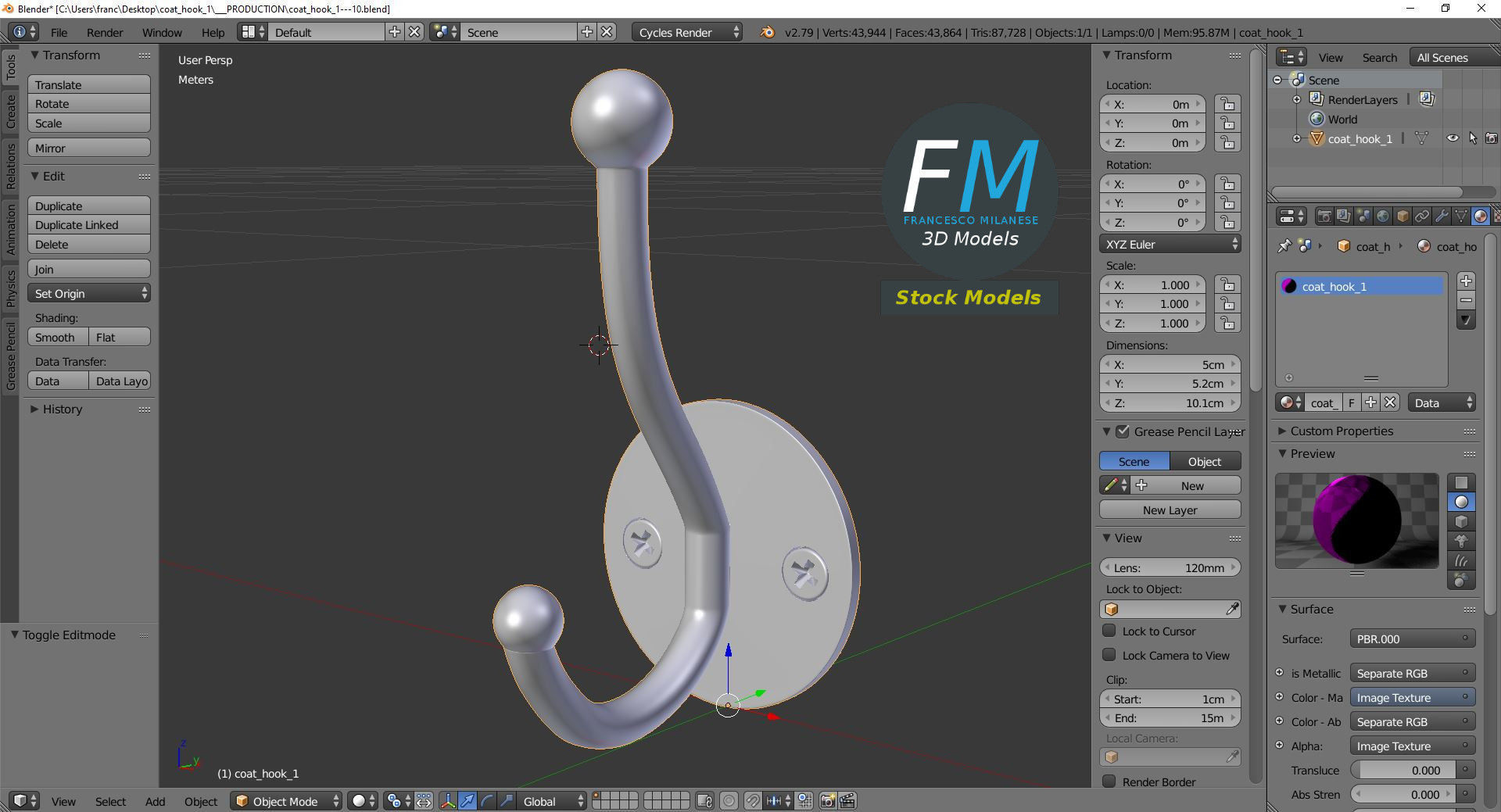
Task: Select the hair strands preview shape icon
Action: [x=1461, y=561]
